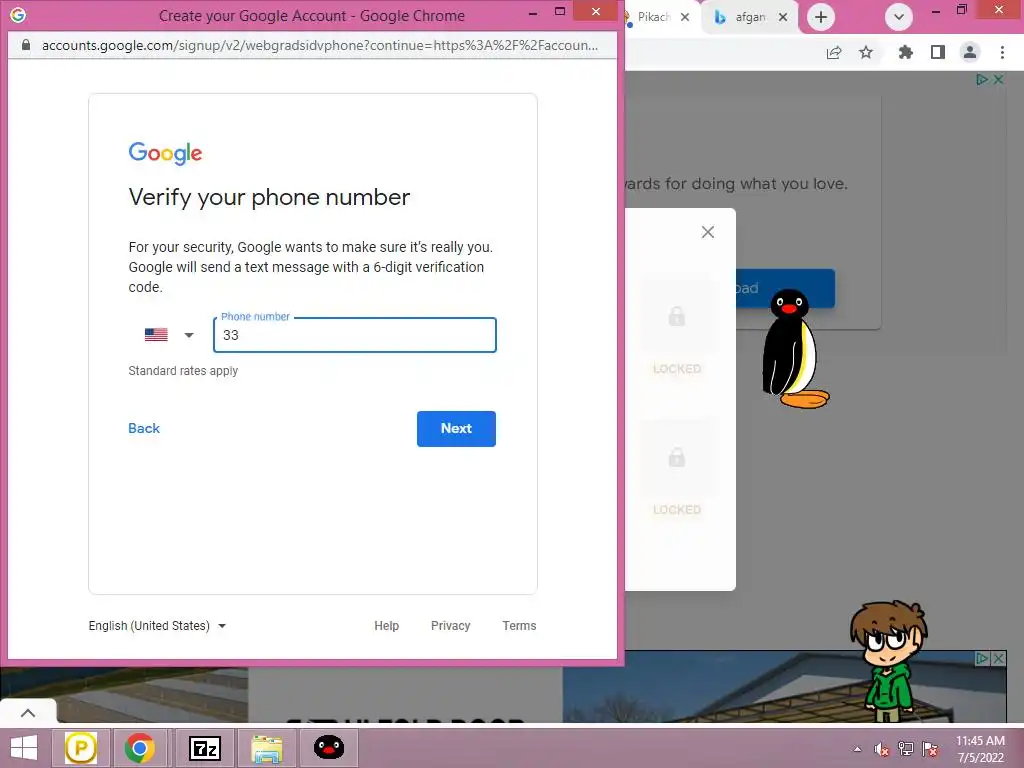Viewport: 1024px width, 768px height.
Task: Open the tab search chevron in Chrome
Action: [x=899, y=17]
